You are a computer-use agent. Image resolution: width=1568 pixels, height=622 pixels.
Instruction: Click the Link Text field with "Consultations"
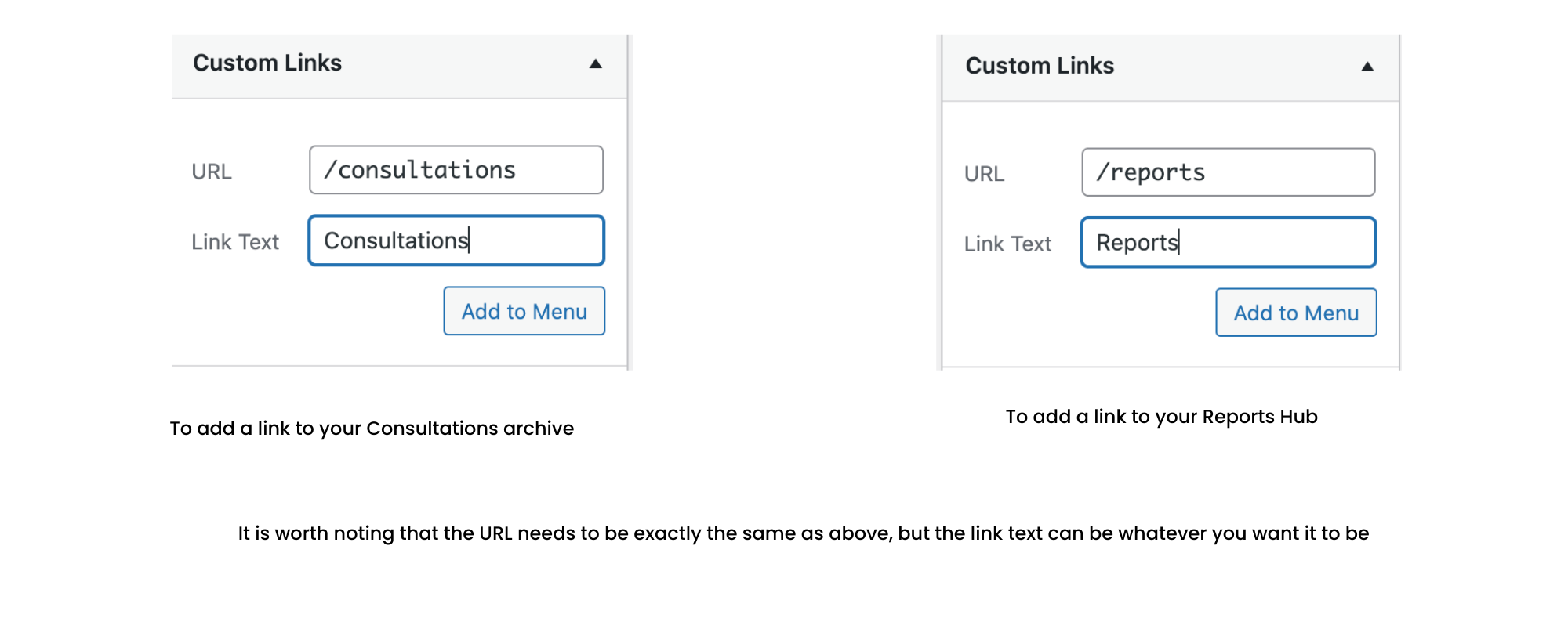point(456,240)
